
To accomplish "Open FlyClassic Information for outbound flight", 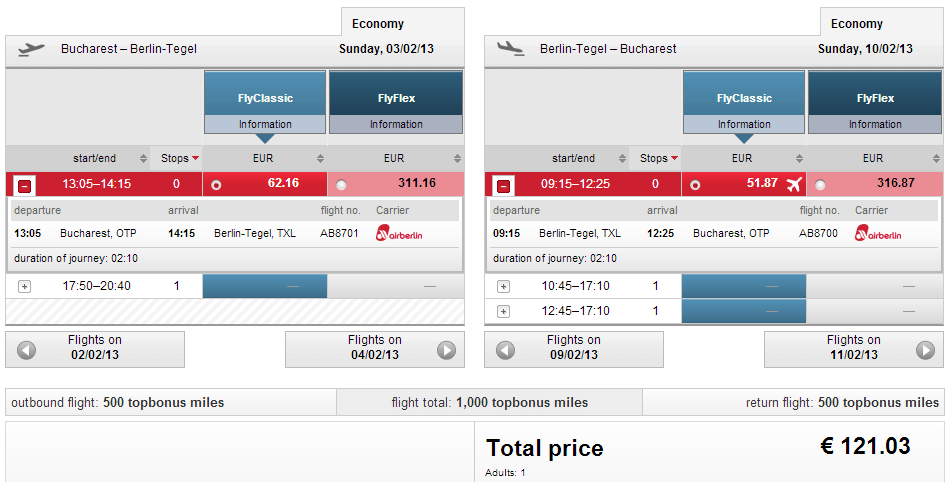I will pos(265,124).
